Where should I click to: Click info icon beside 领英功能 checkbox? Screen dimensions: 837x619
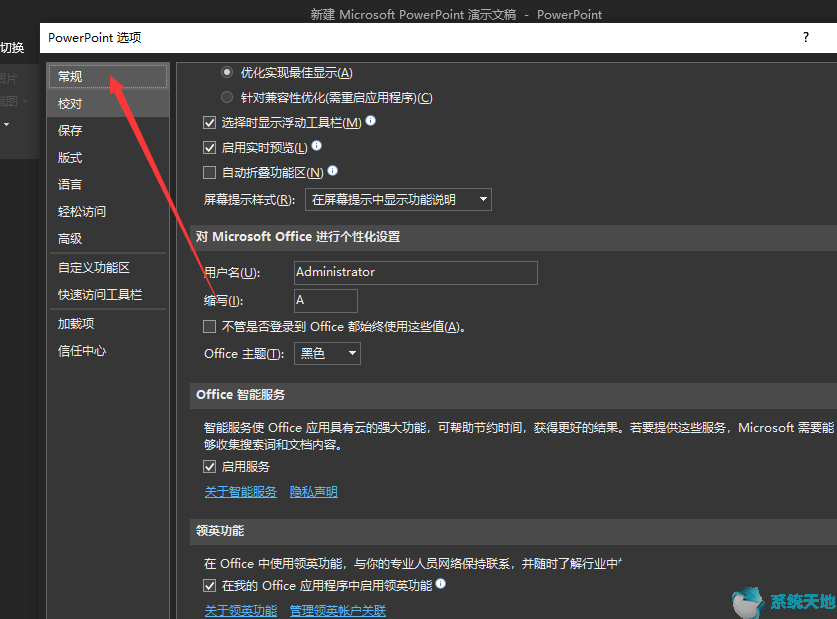tap(440, 583)
